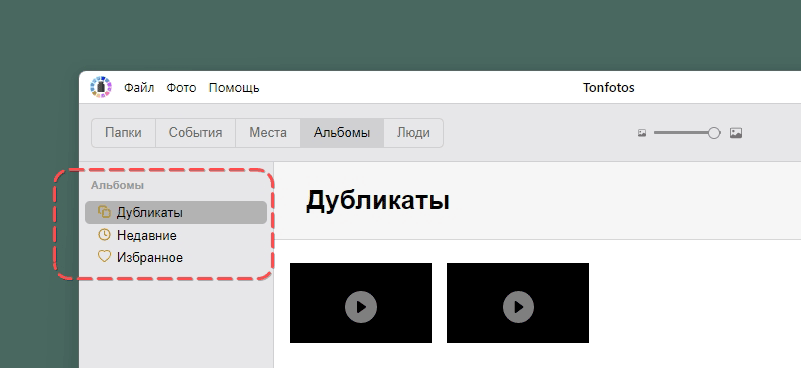Click the heart icon next to Избранное
Viewport: 801px width, 368px height.
[x=104, y=257]
